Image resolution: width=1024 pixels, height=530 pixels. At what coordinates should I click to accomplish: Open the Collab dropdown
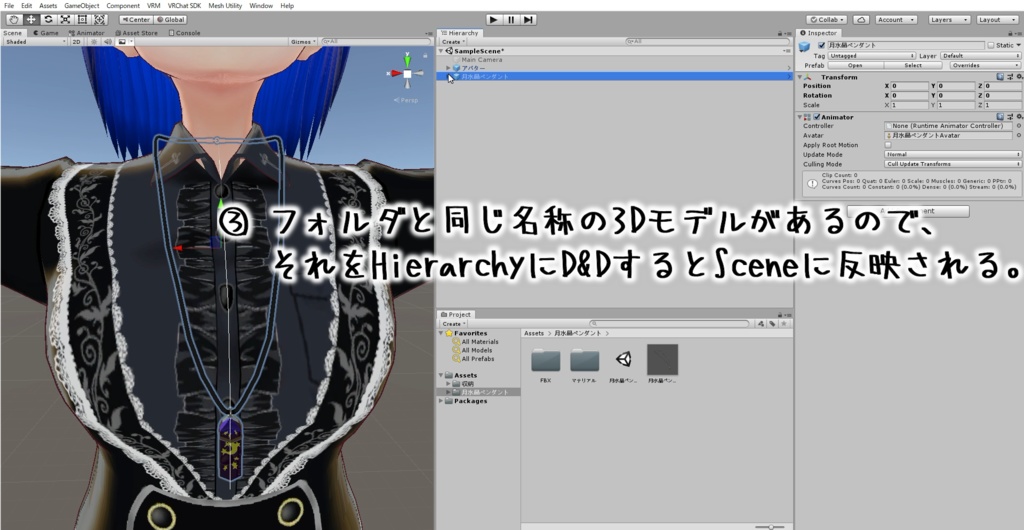point(827,20)
